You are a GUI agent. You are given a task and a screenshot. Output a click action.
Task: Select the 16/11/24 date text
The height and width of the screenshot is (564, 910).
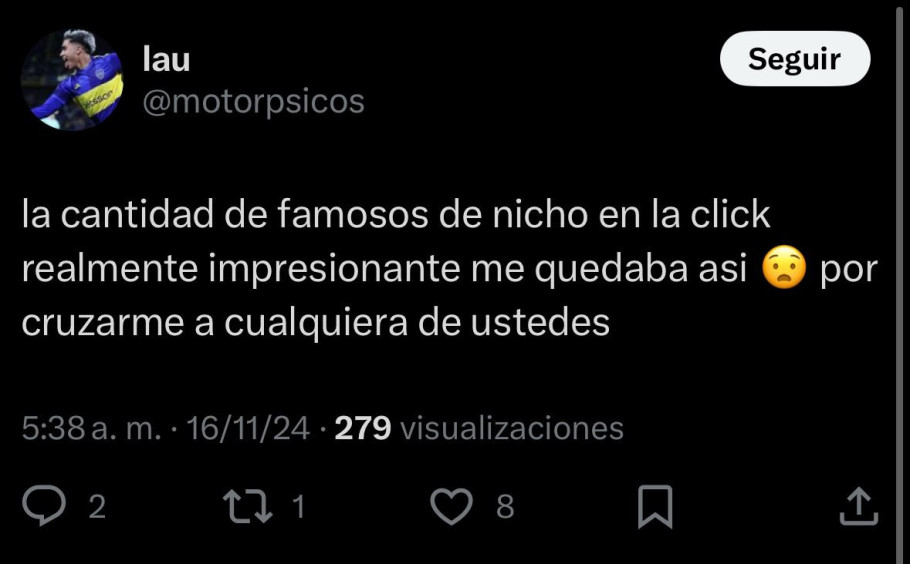click(248, 428)
